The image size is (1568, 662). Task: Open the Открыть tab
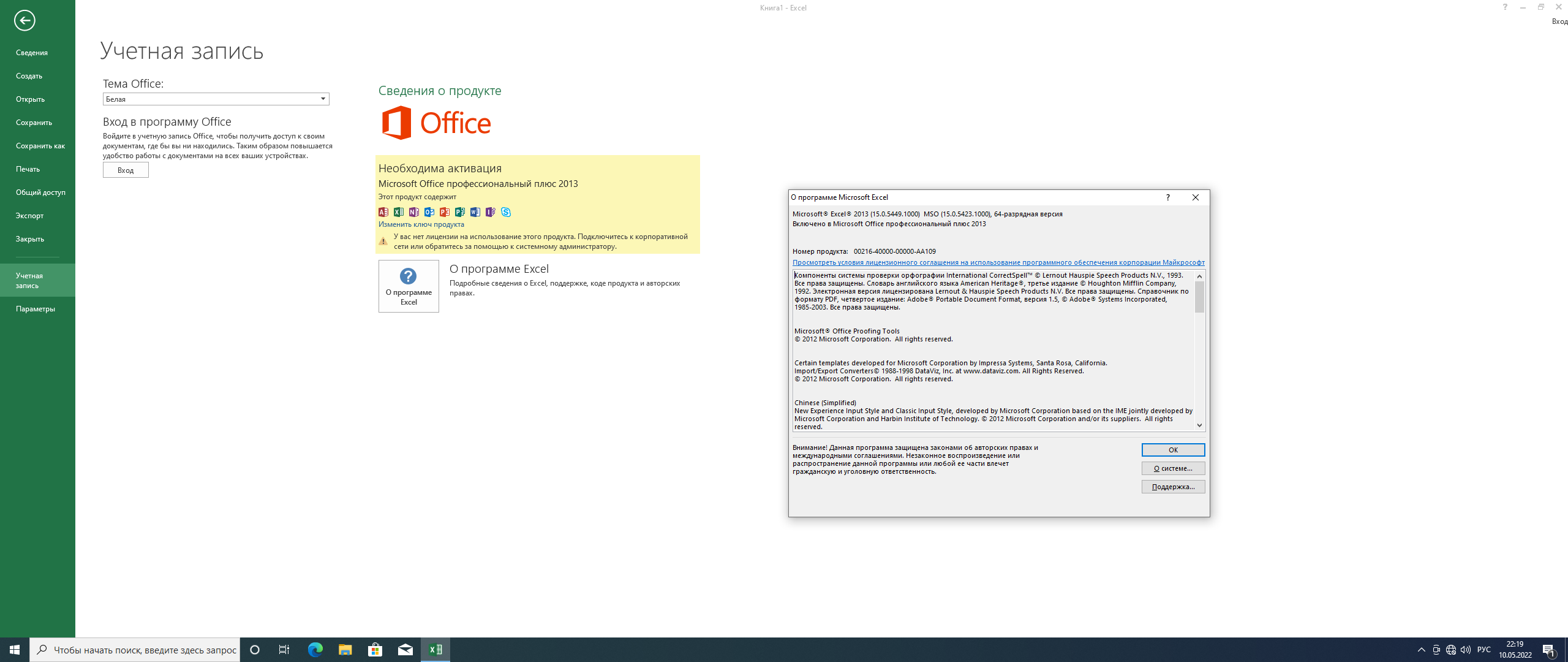(x=37, y=99)
